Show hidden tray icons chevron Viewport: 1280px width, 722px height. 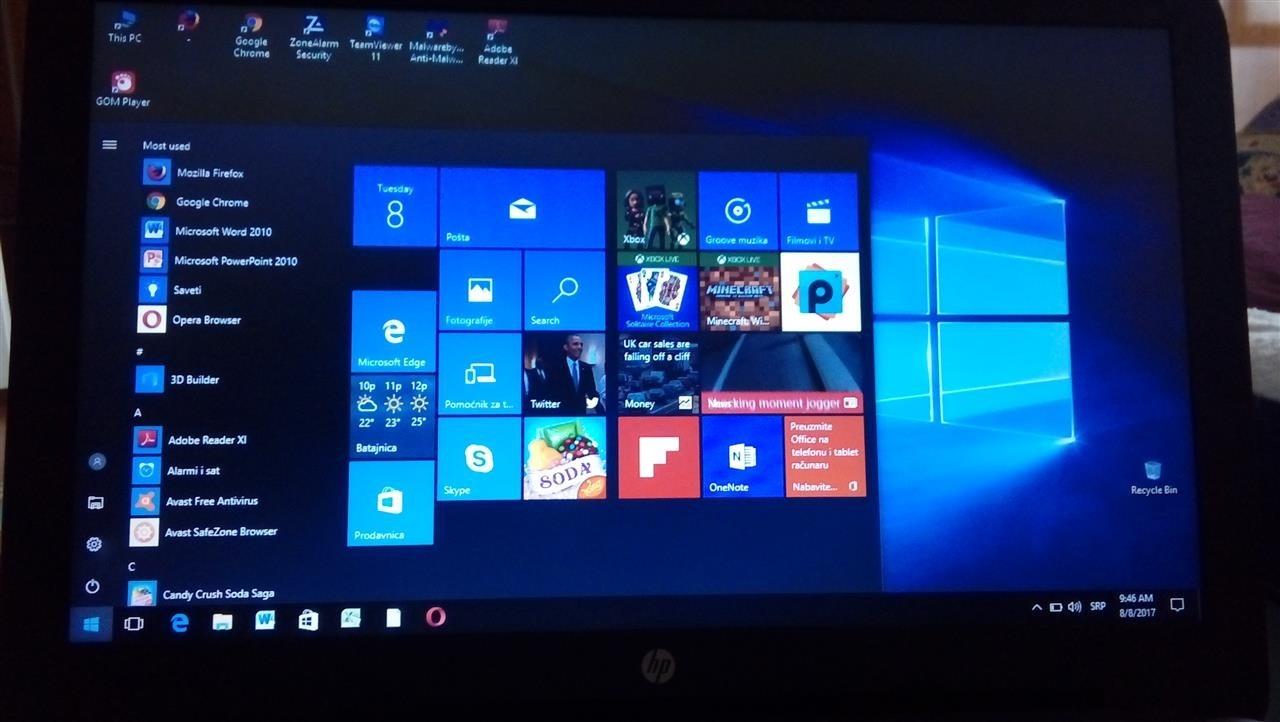(x=1036, y=607)
